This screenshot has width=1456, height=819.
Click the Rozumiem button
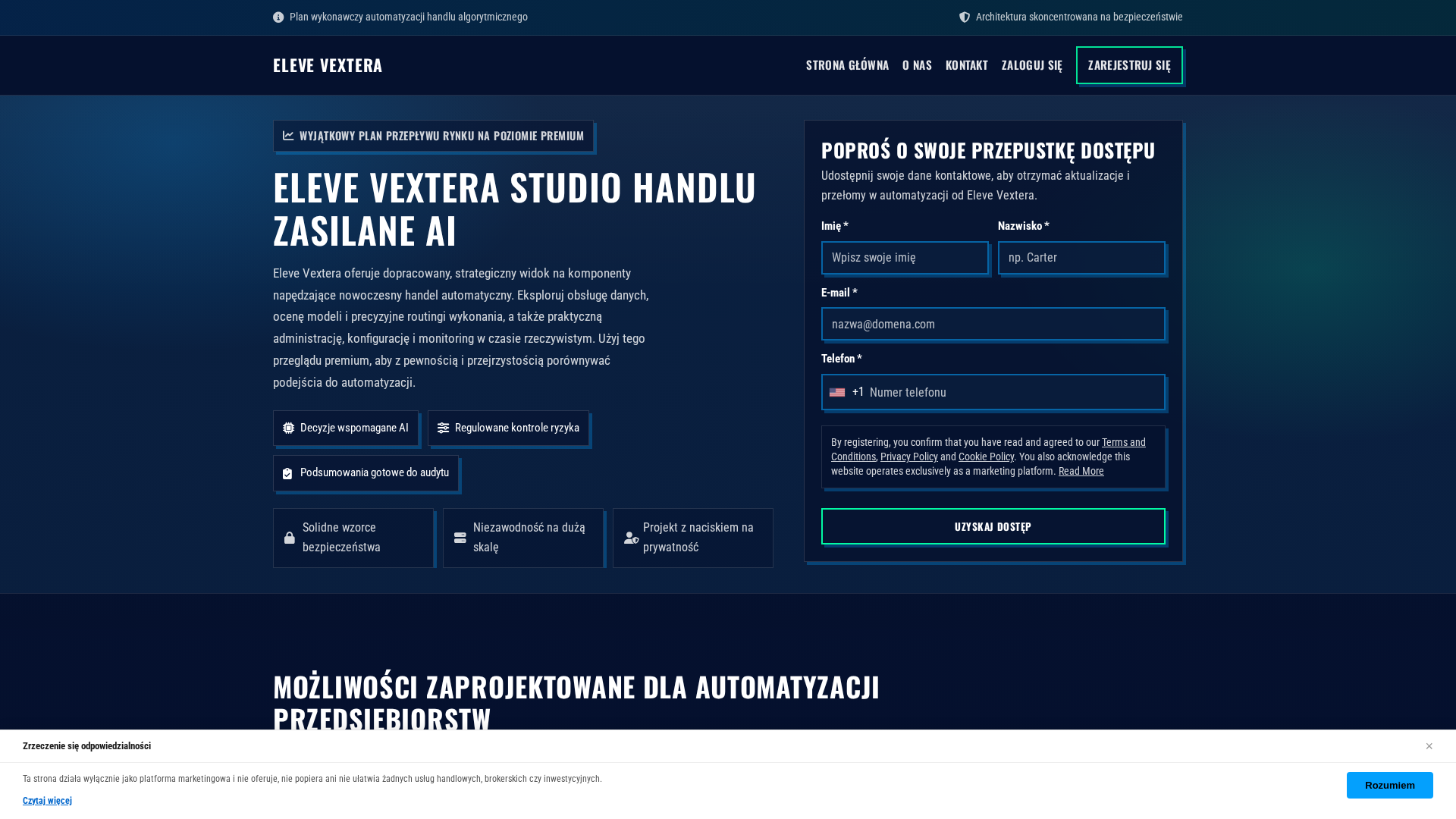pos(1389,785)
